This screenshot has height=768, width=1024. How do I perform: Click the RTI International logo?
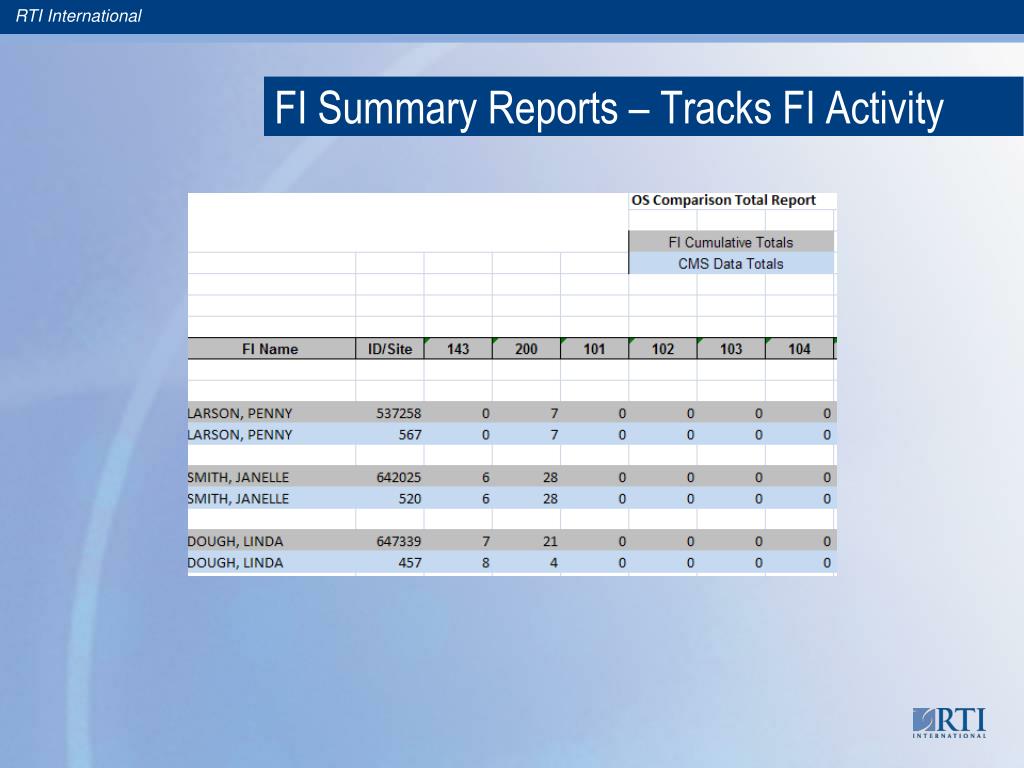(949, 722)
